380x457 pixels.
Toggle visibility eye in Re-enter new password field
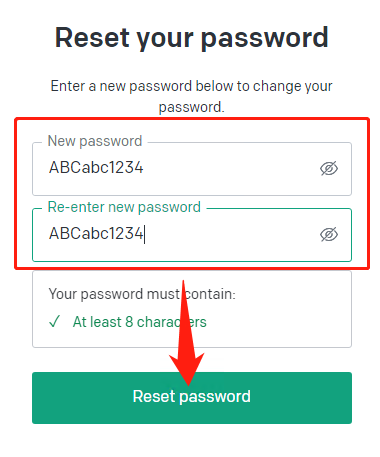pyautogui.click(x=329, y=235)
